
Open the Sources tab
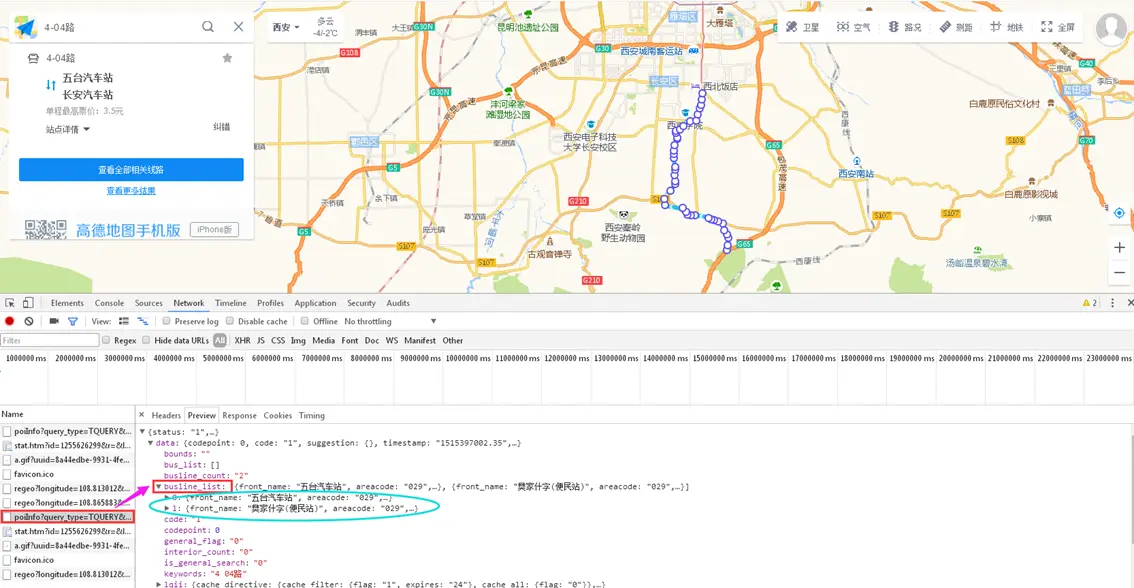tap(149, 303)
